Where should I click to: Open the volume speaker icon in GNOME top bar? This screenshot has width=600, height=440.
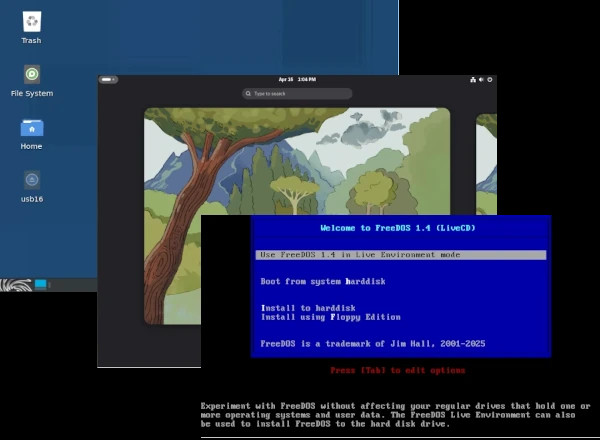pos(481,80)
